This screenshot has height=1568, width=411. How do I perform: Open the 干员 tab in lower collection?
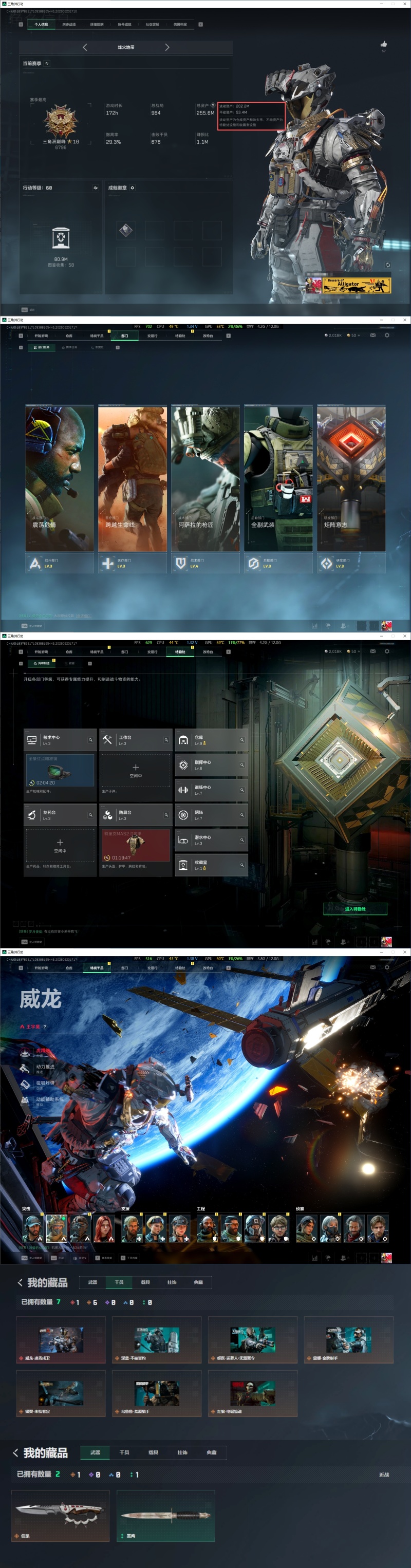[x=124, y=1452]
